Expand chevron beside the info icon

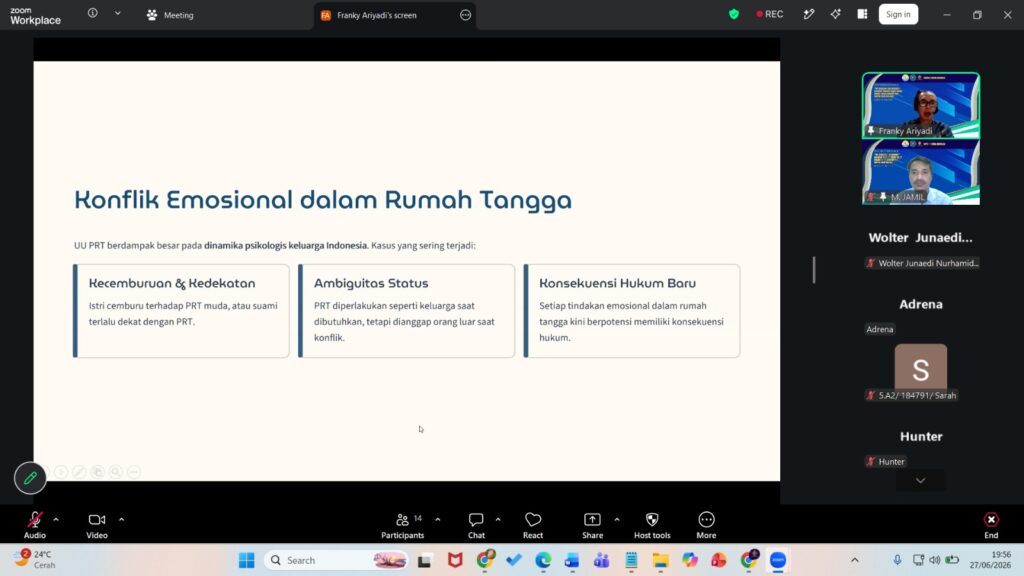coord(118,13)
